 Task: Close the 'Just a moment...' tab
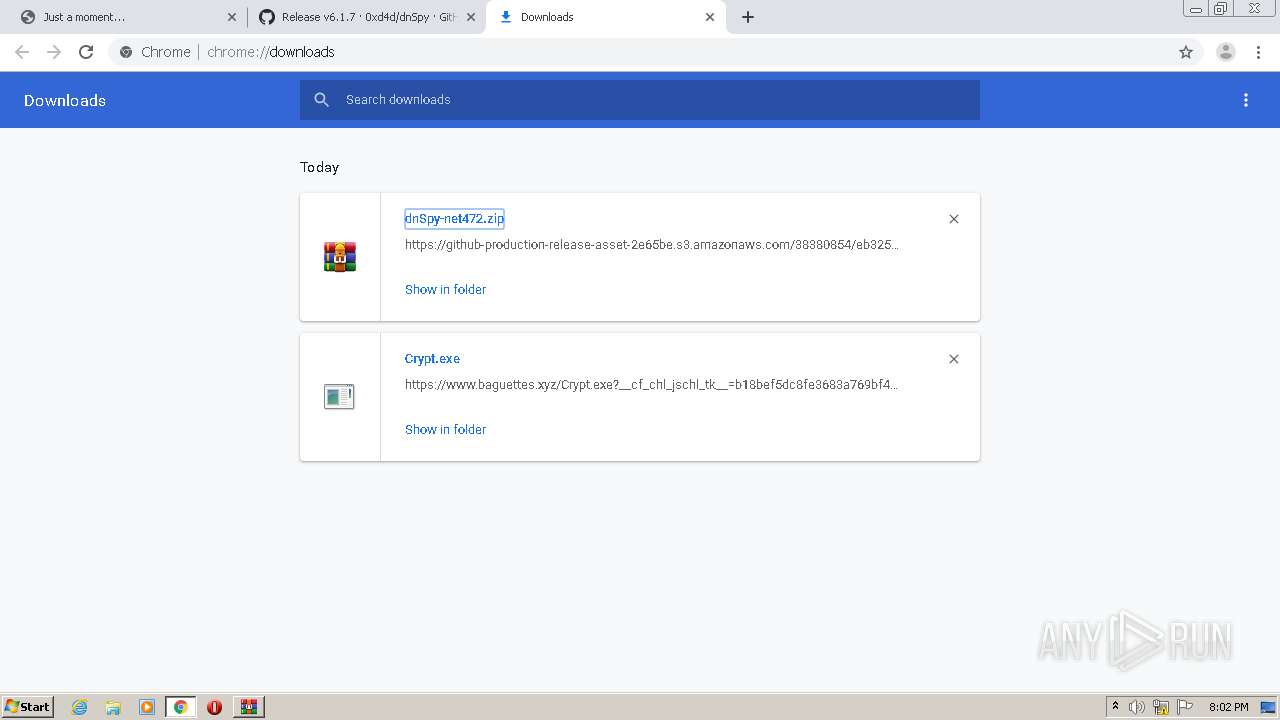tap(232, 17)
